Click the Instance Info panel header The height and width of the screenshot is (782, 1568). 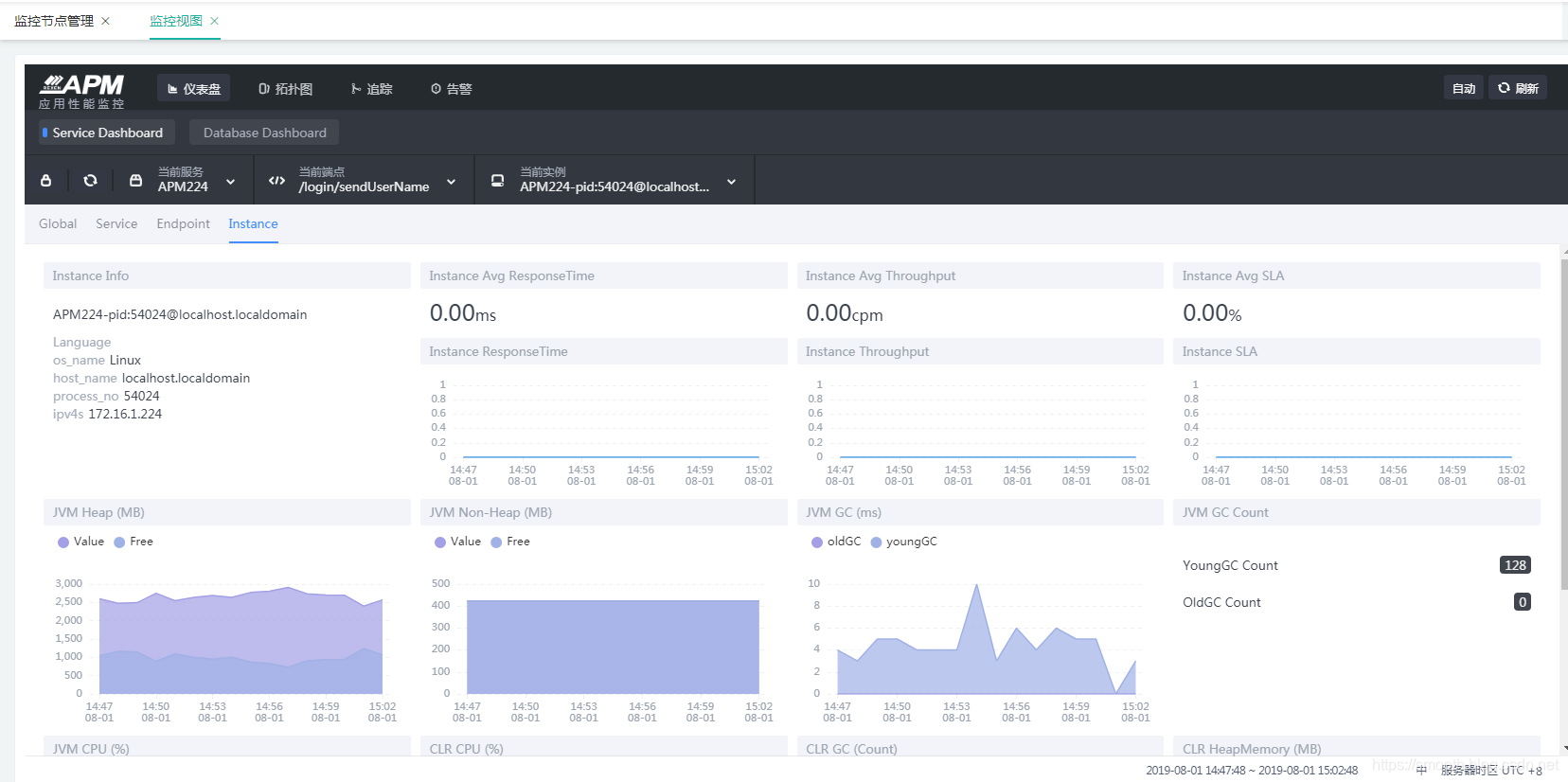pyautogui.click(x=227, y=275)
